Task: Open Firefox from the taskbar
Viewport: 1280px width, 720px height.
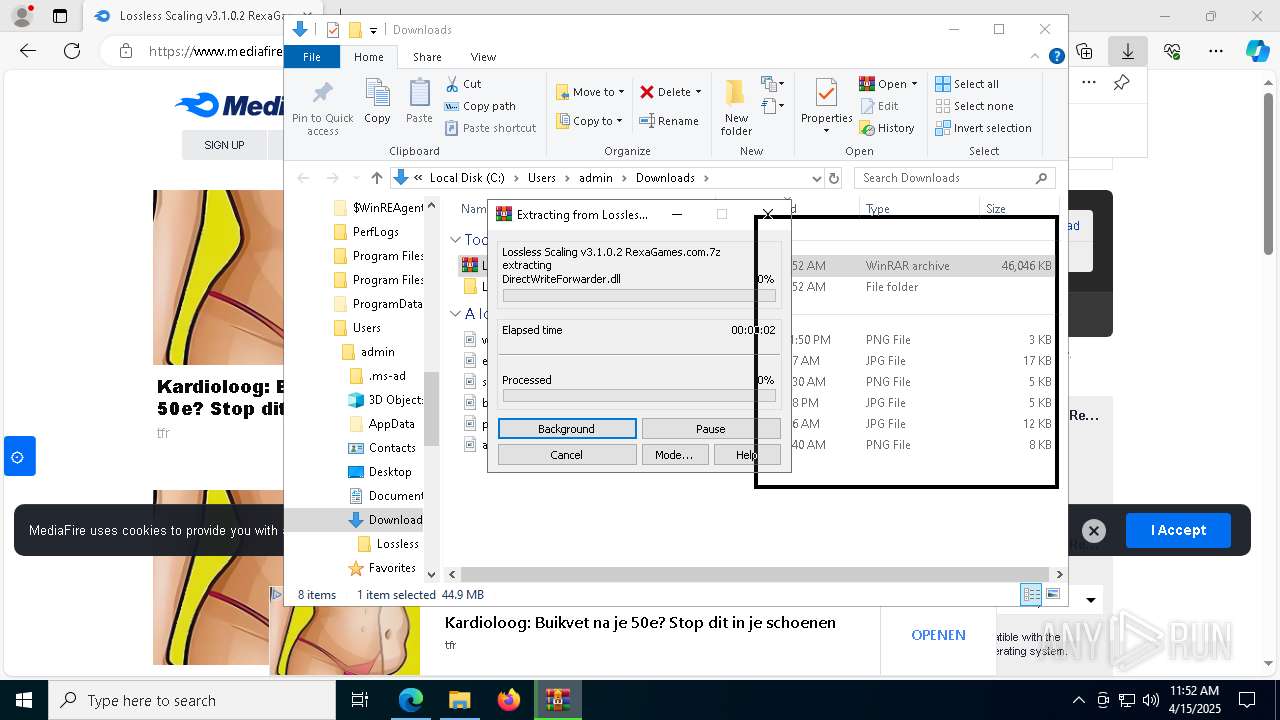Action: (x=509, y=700)
